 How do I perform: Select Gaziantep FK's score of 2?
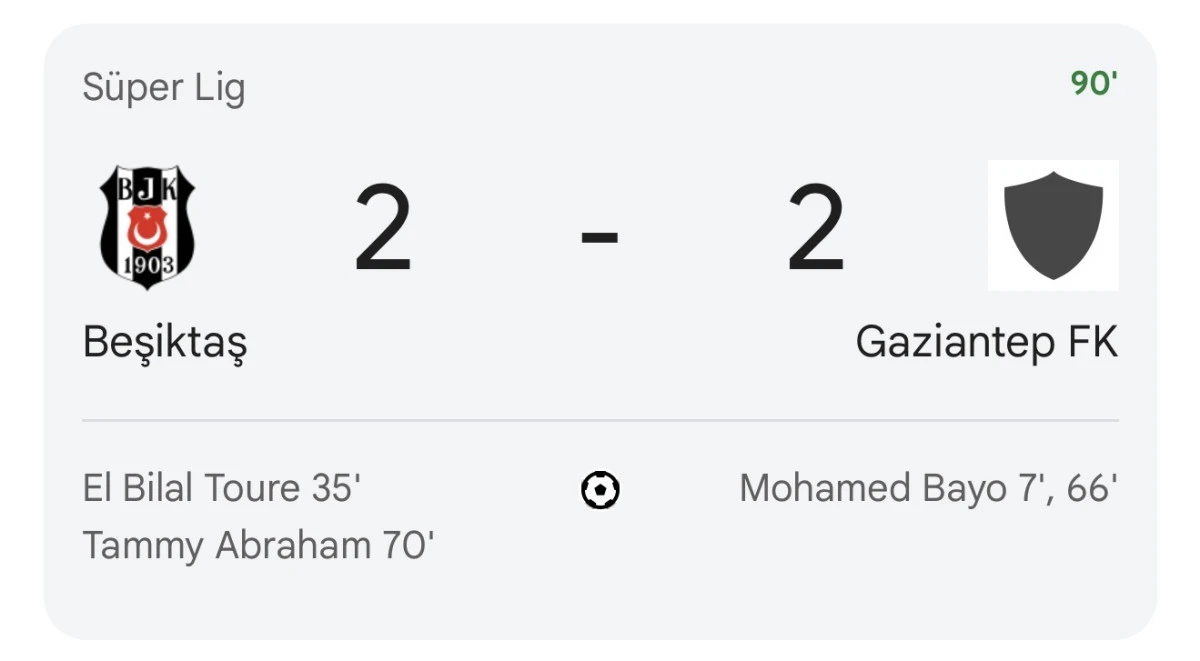(x=816, y=229)
